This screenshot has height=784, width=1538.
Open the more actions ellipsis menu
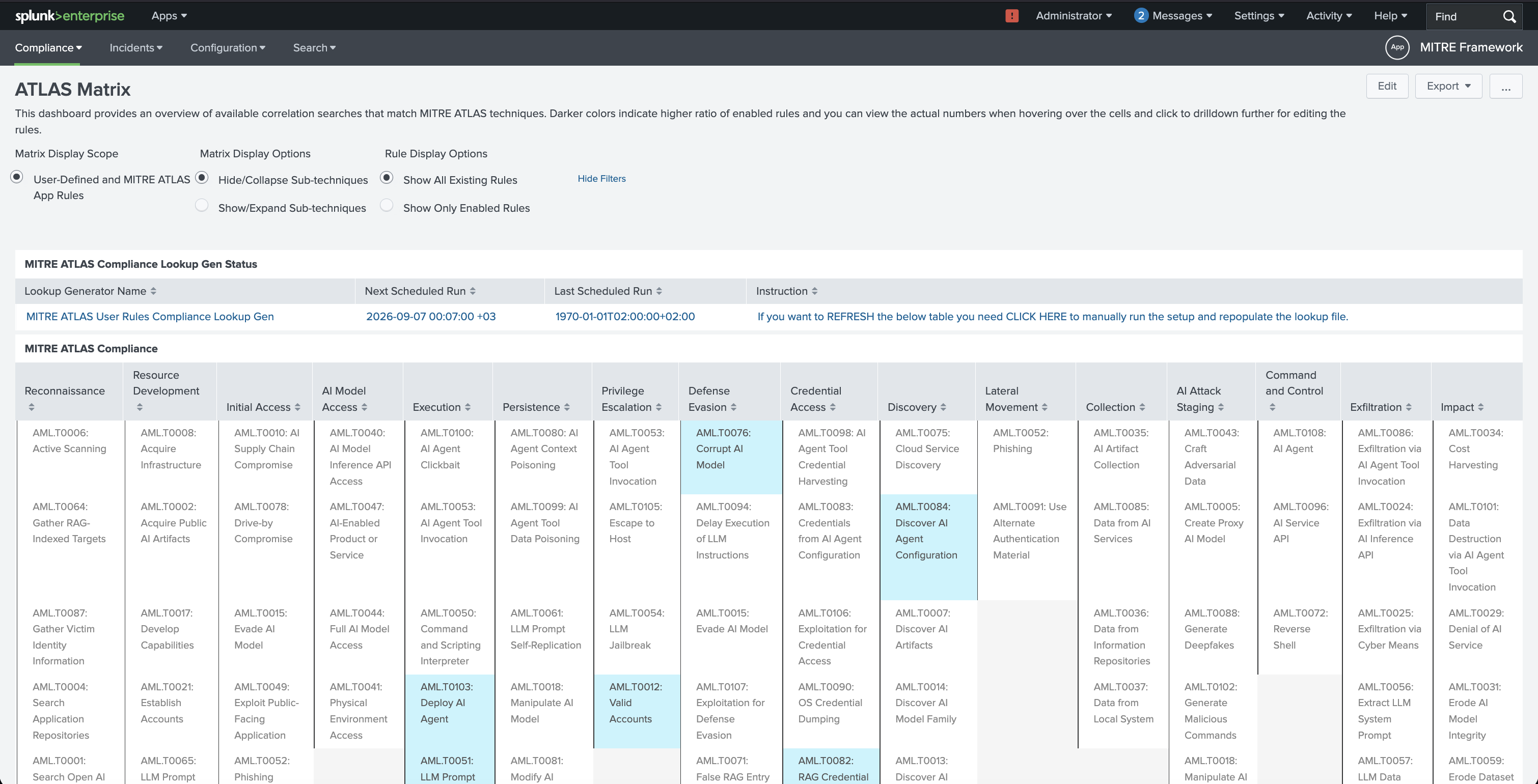(x=1505, y=86)
